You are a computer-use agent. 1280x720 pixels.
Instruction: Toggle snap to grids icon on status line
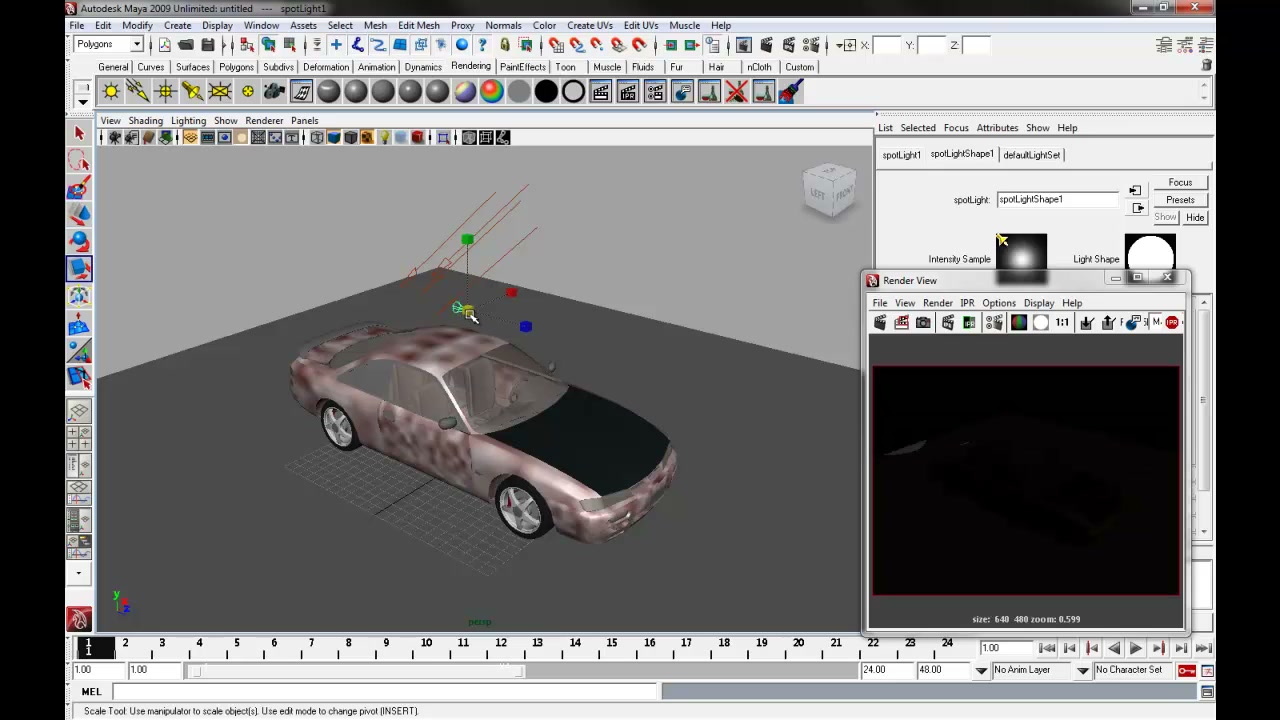[x=556, y=45]
